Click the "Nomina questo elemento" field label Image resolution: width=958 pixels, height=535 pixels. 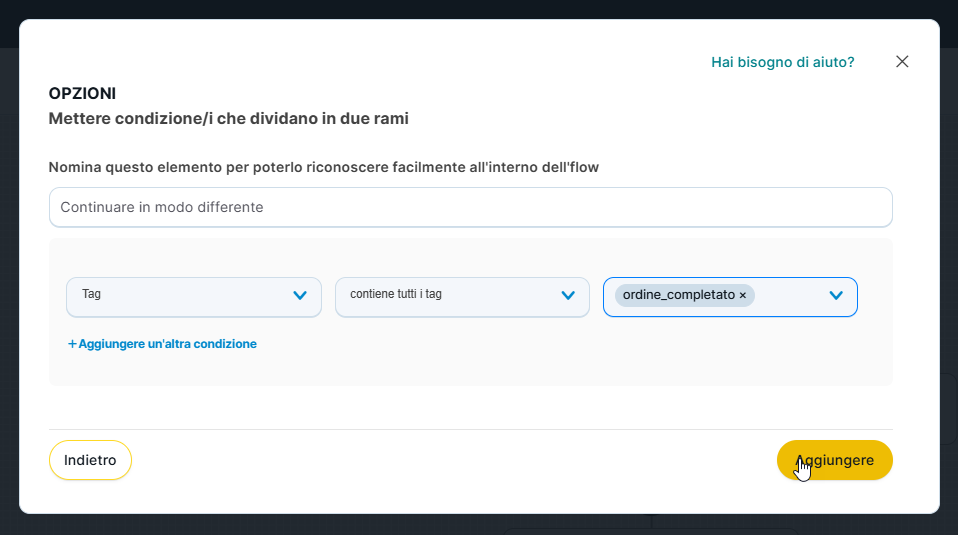coord(323,167)
